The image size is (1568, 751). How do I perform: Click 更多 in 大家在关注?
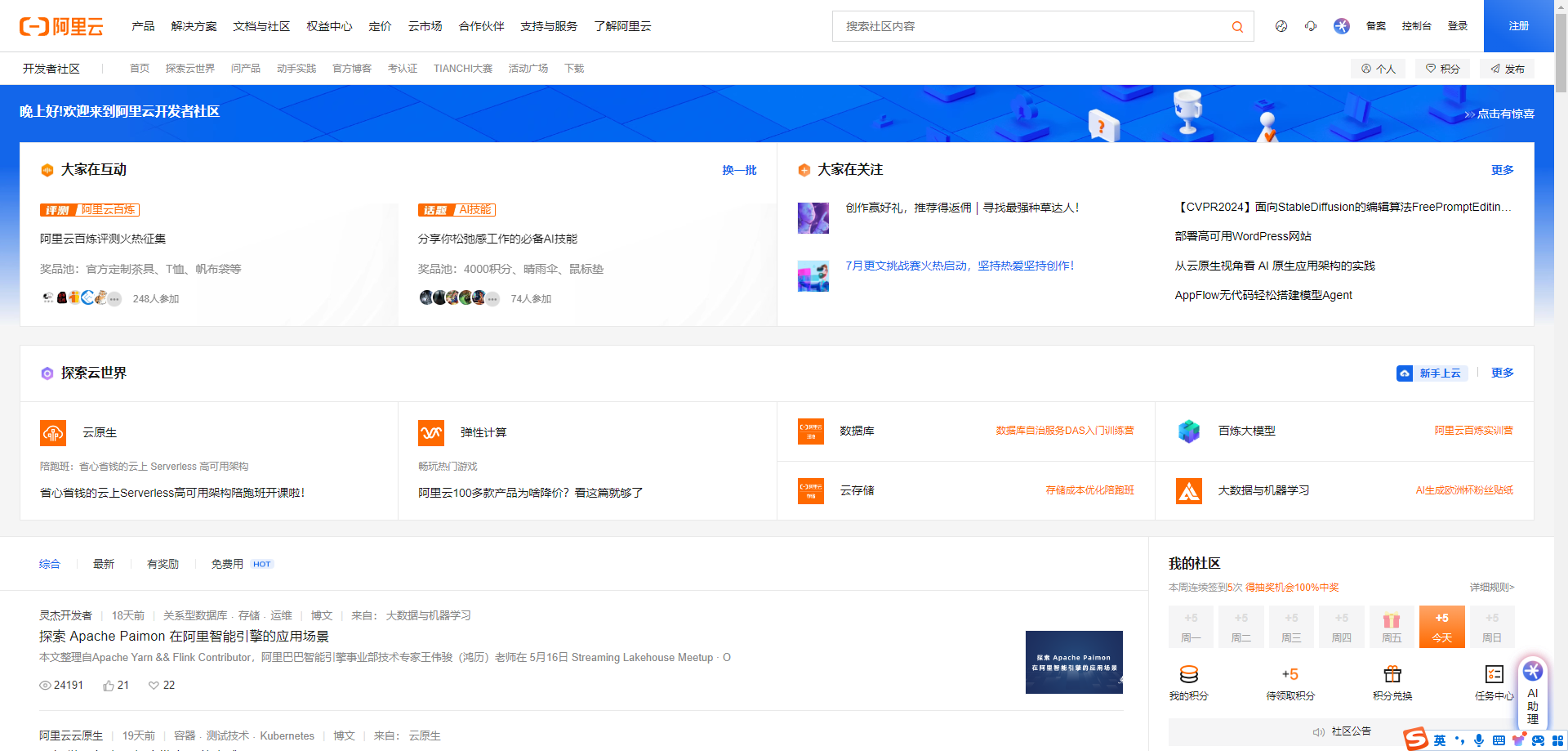click(1503, 170)
